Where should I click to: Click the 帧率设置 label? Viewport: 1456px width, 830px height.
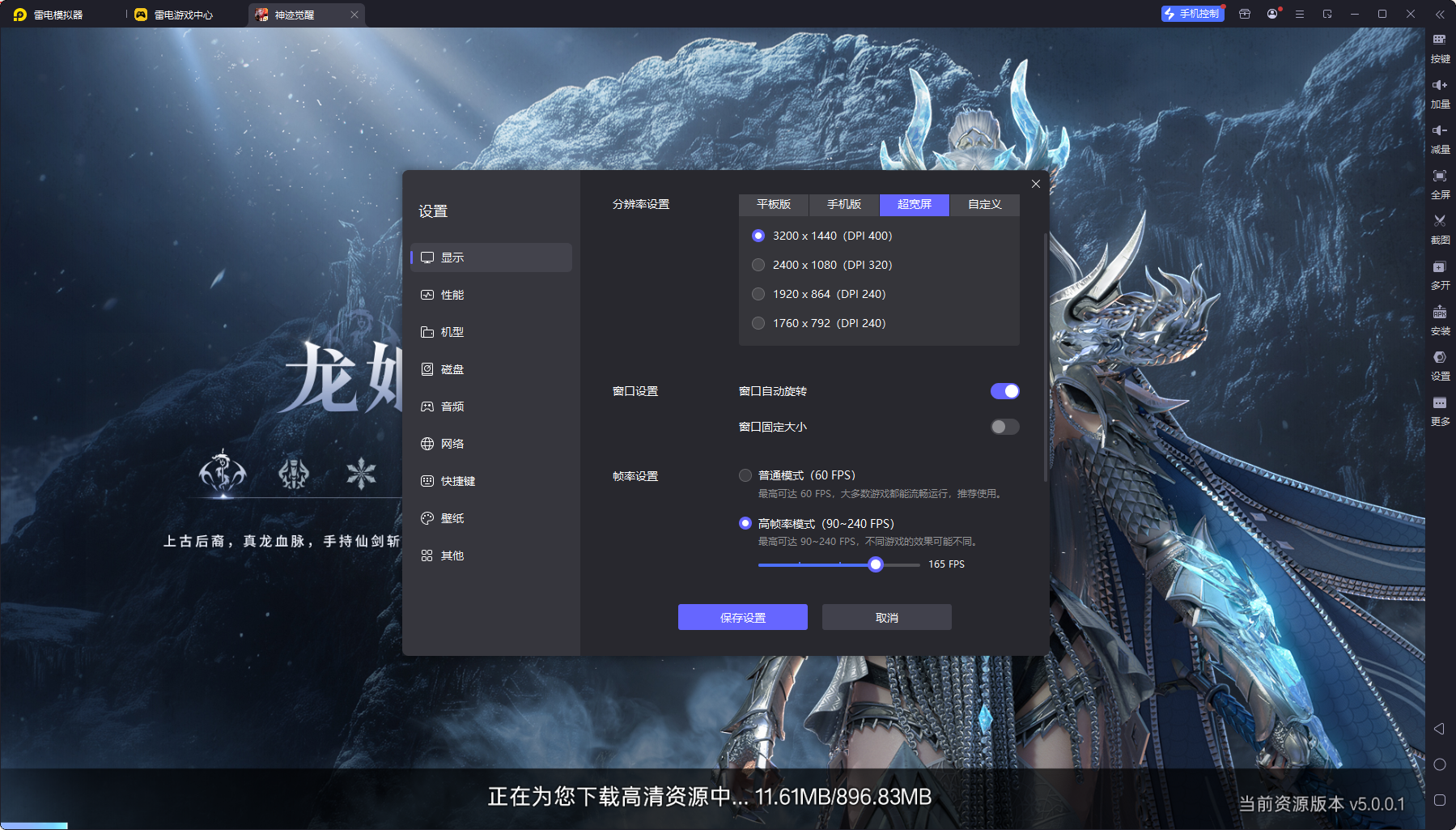635,476
